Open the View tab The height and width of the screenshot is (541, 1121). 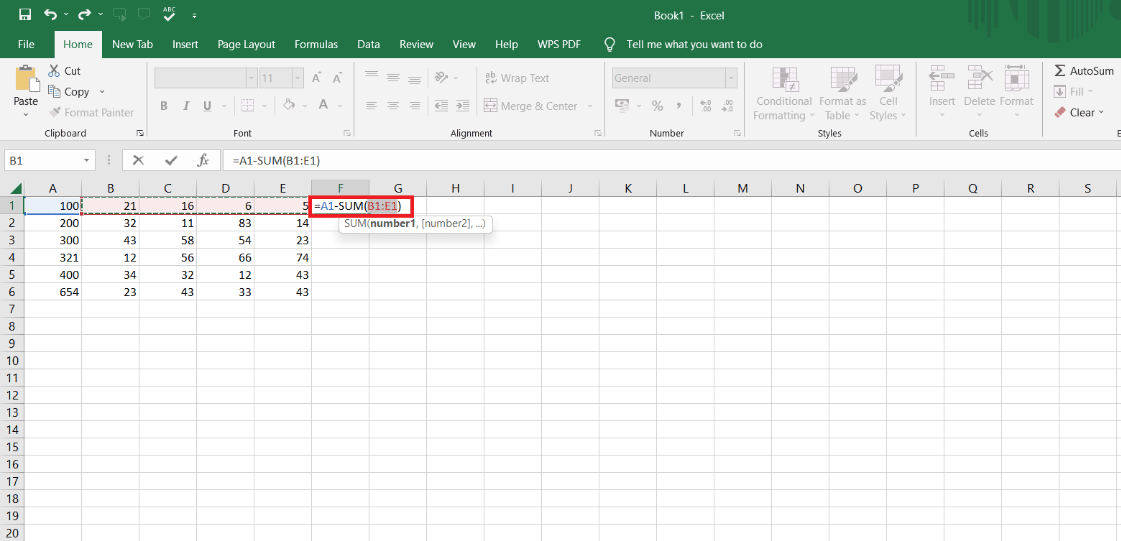click(464, 44)
